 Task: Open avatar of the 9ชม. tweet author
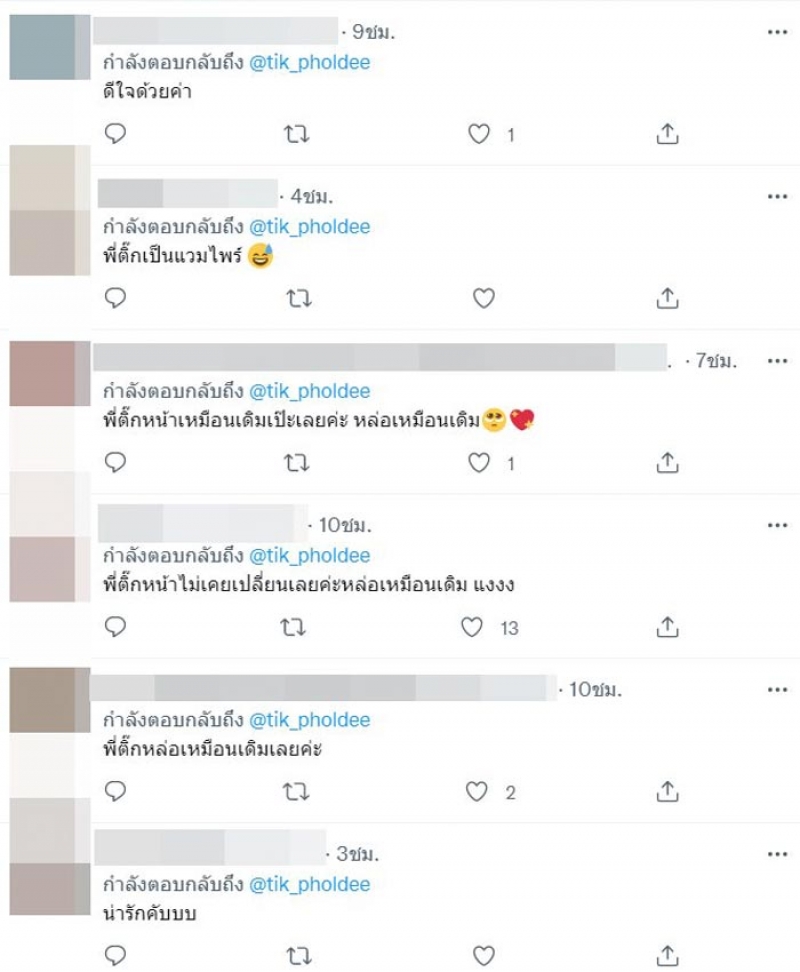(x=50, y=47)
